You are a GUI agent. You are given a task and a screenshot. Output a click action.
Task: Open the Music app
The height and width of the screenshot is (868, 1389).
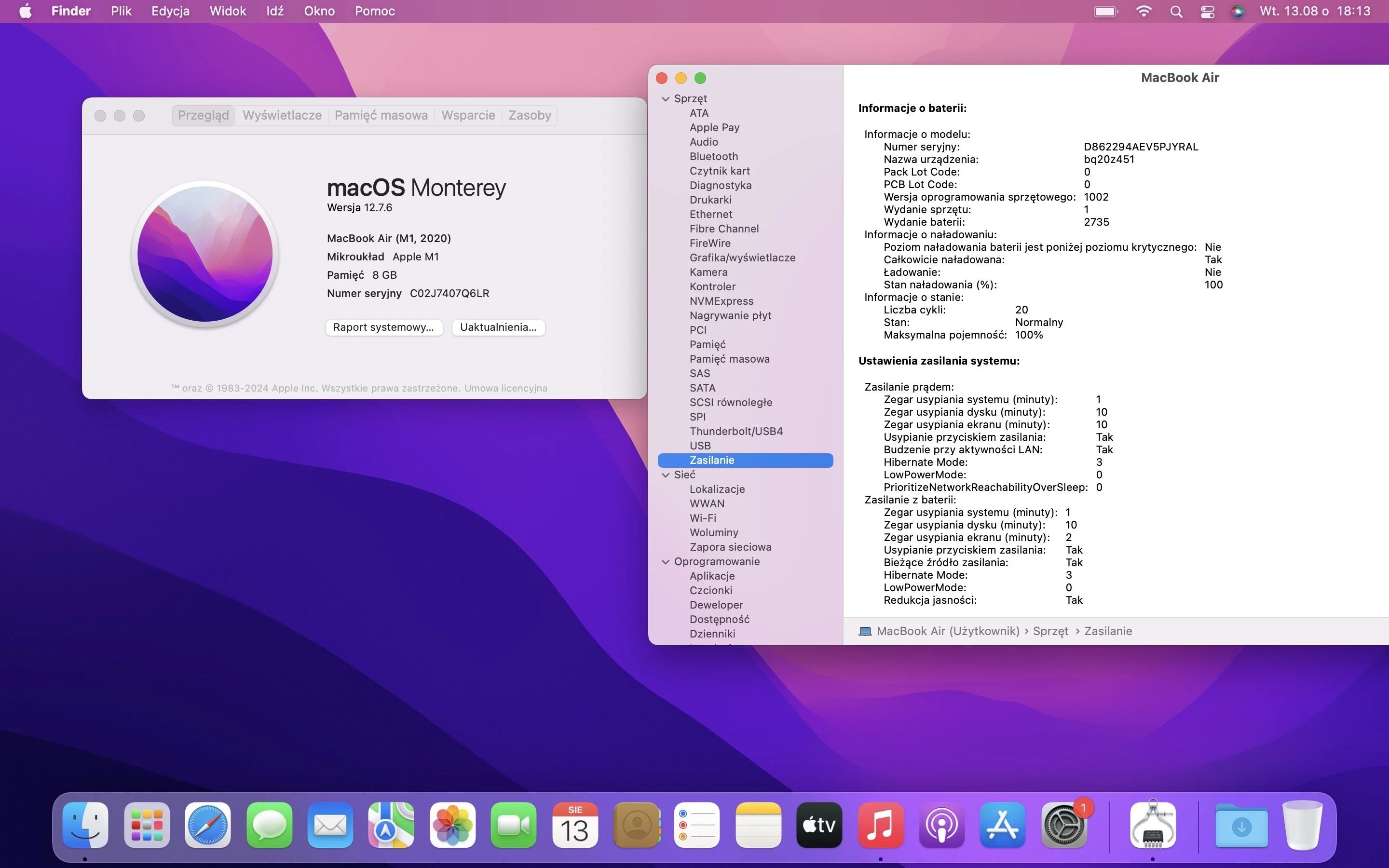point(881,825)
